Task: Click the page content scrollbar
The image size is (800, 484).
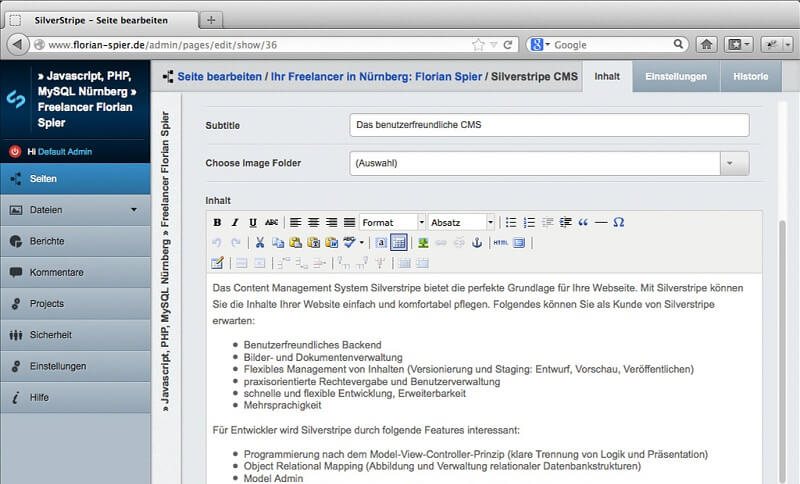Action: (782, 352)
